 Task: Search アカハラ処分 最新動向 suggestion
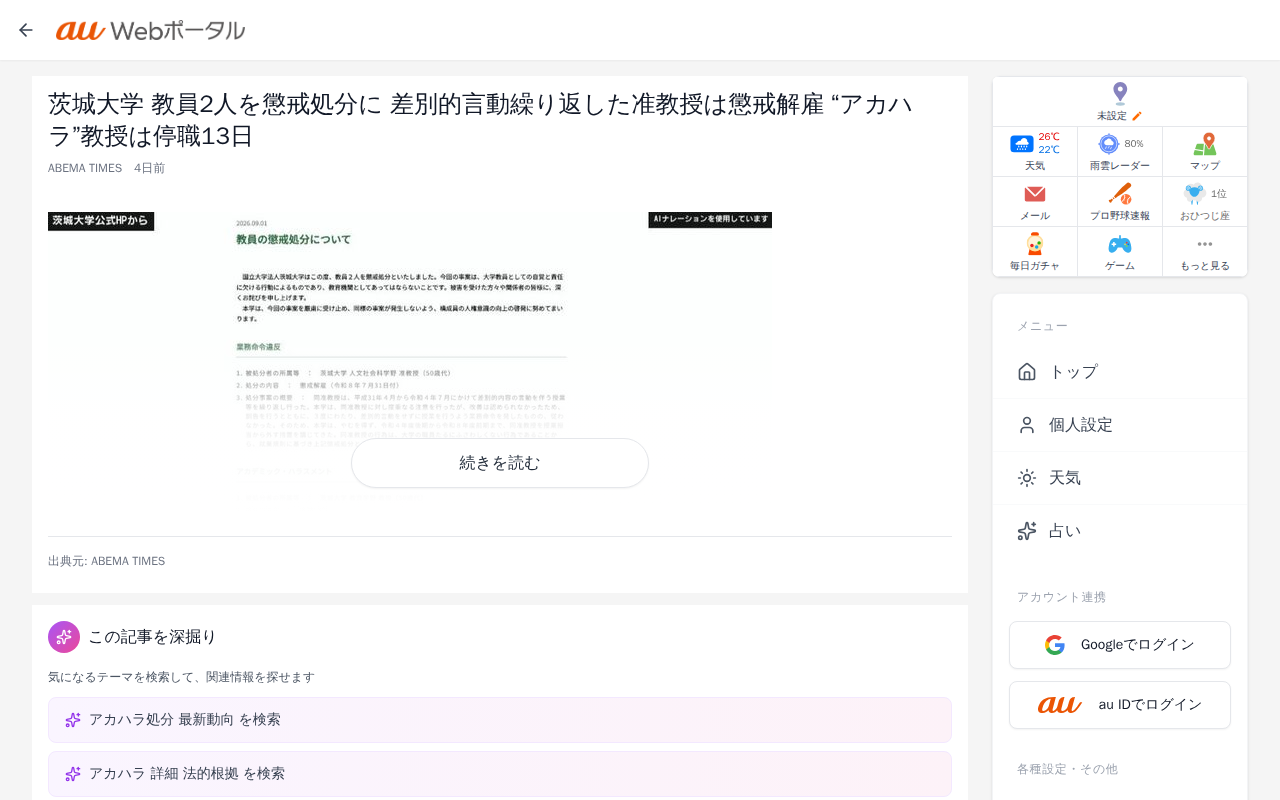(500, 720)
